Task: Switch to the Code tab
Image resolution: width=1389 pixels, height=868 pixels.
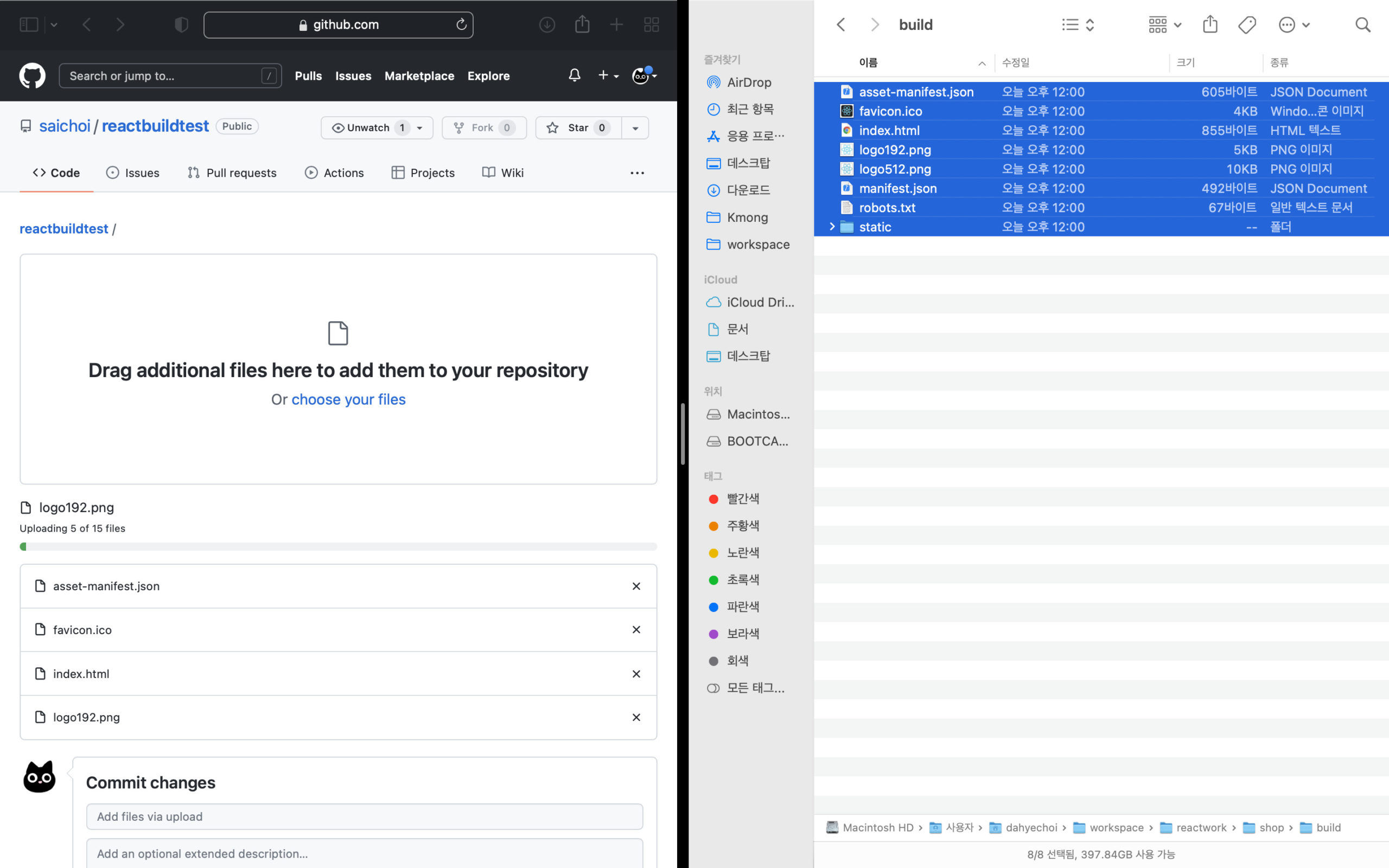Action: pyautogui.click(x=56, y=173)
